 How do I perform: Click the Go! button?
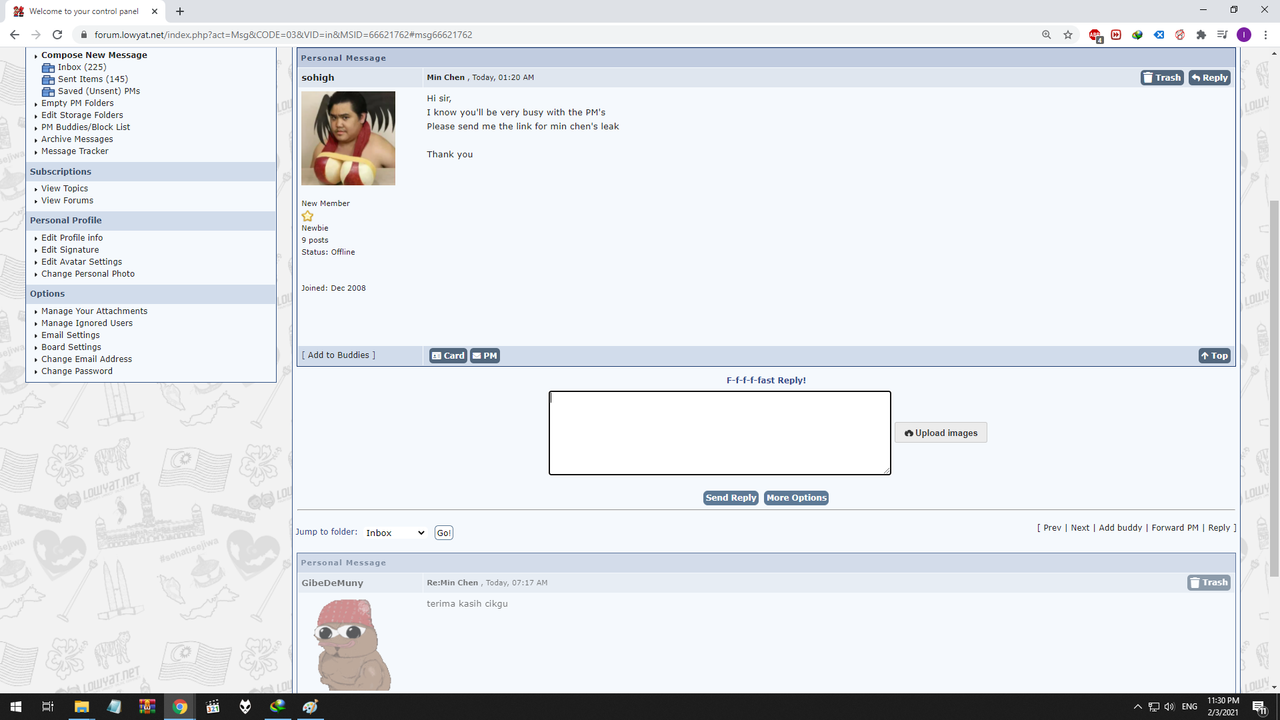pos(444,533)
